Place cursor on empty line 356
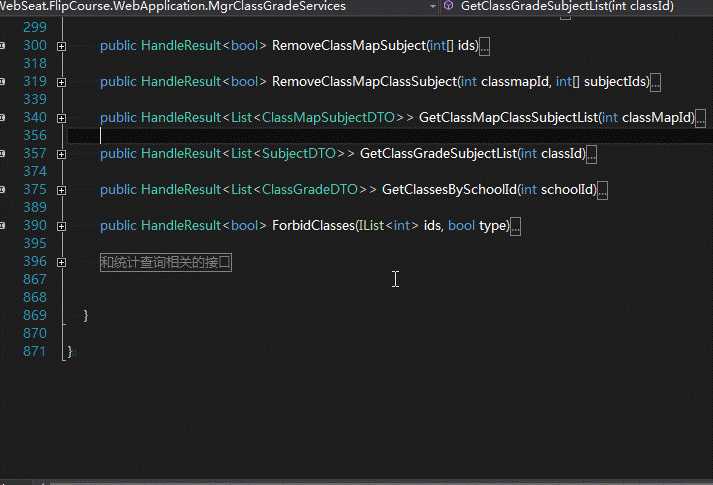The width and height of the screenshot is (713, 485). point(391,135)
